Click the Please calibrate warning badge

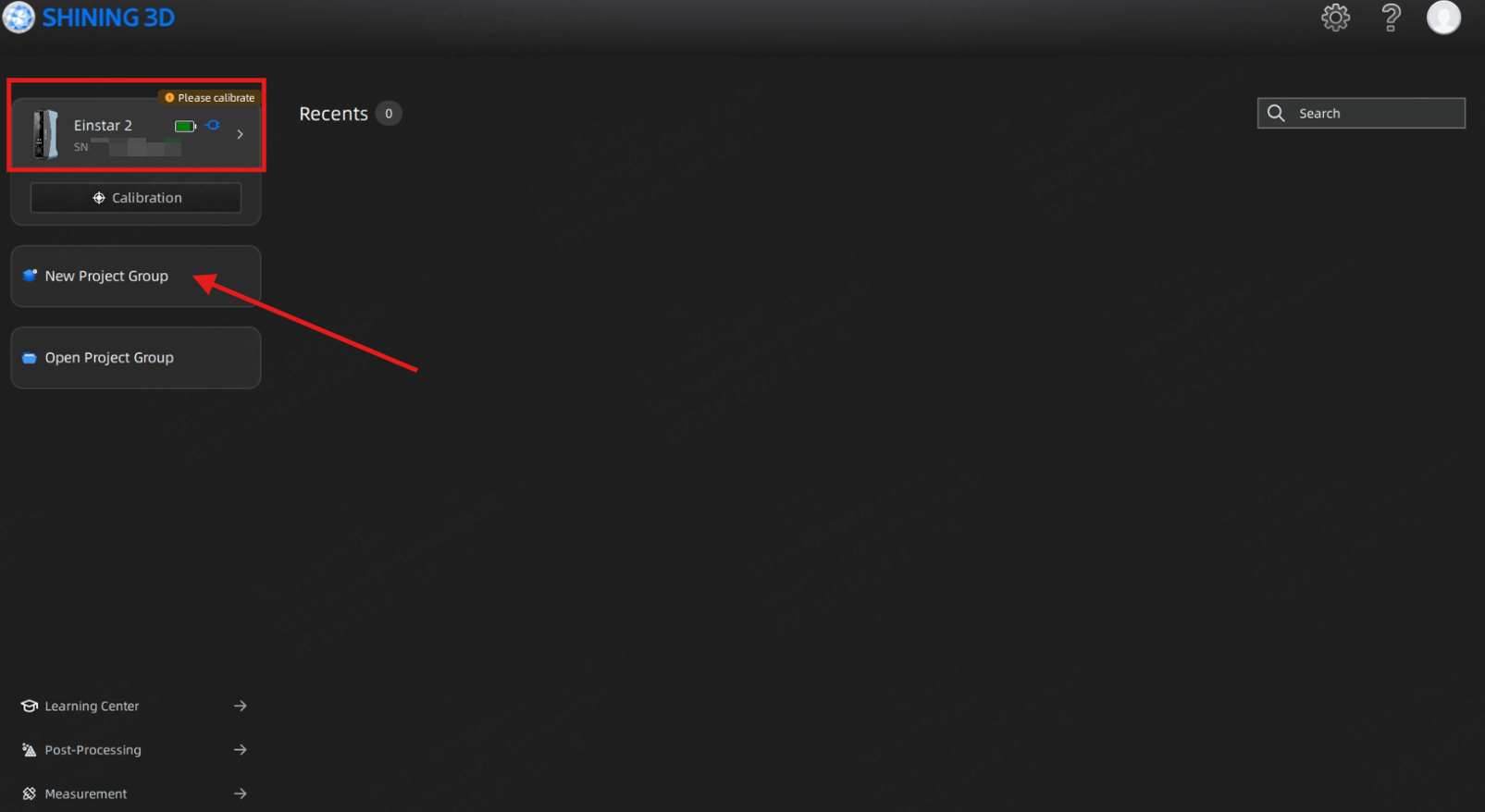click(x=209, y=97)
